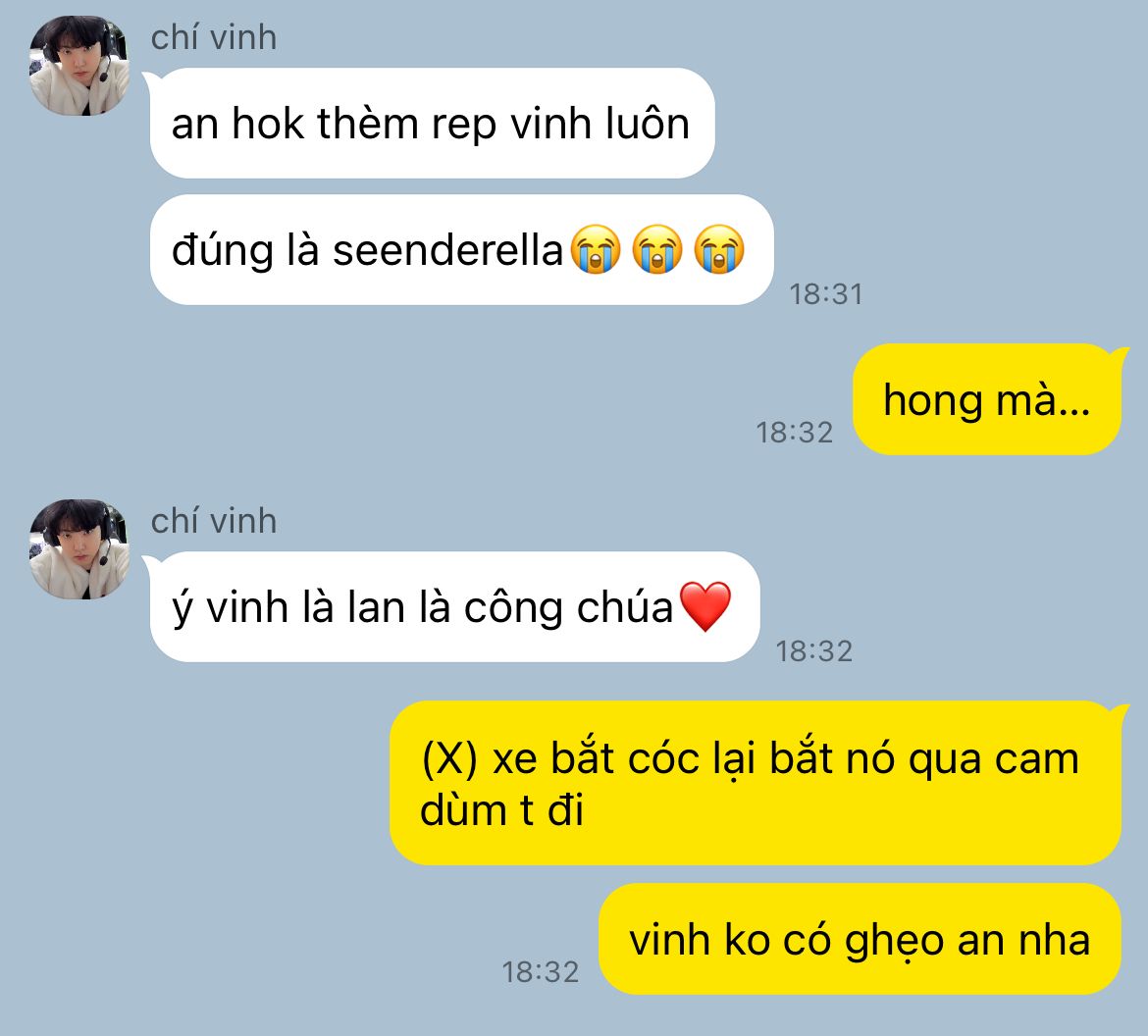Viewport: 1148px width, 1036px height.
Task: Tap the 18:32 timestamp beside "hong mà..."
Action: [x=795, y=433]
